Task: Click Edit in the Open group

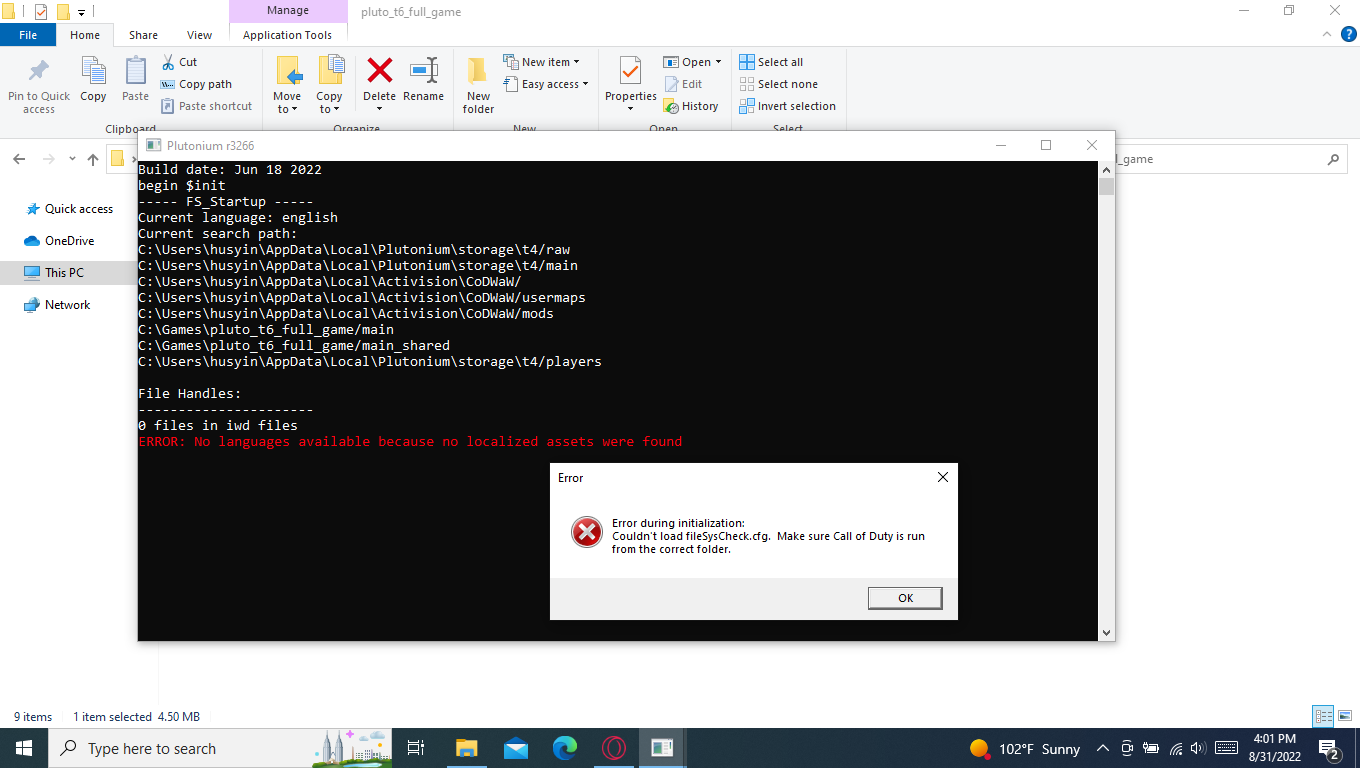Action: (683, 84)
